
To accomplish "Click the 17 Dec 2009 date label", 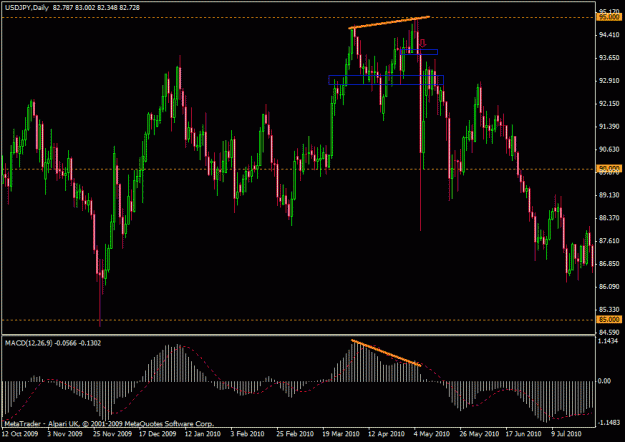I will 158,434.
